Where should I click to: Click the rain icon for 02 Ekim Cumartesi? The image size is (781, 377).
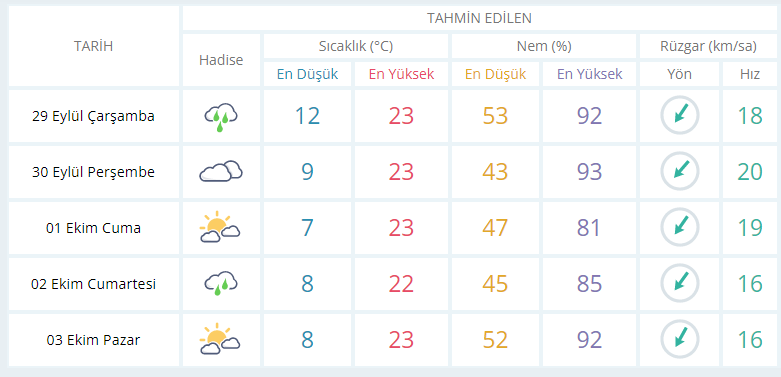click(x=221, y=284)
